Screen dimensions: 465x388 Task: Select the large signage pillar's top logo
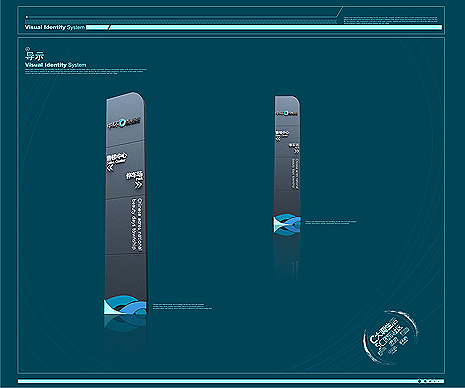coord(124,123)
